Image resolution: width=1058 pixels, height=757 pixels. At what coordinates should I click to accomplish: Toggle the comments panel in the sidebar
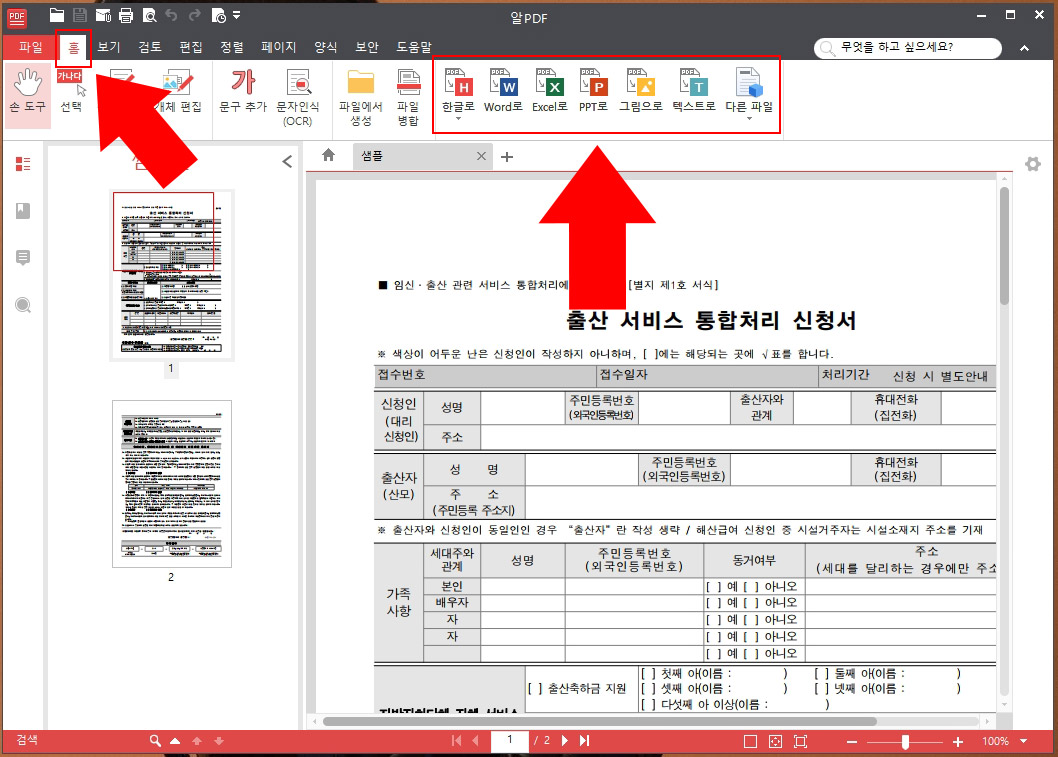(22, 259)
